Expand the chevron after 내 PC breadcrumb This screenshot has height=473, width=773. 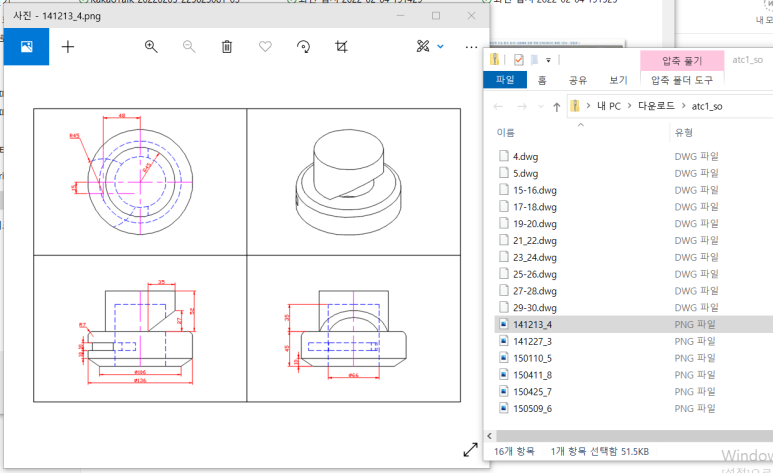pos(629,106)
